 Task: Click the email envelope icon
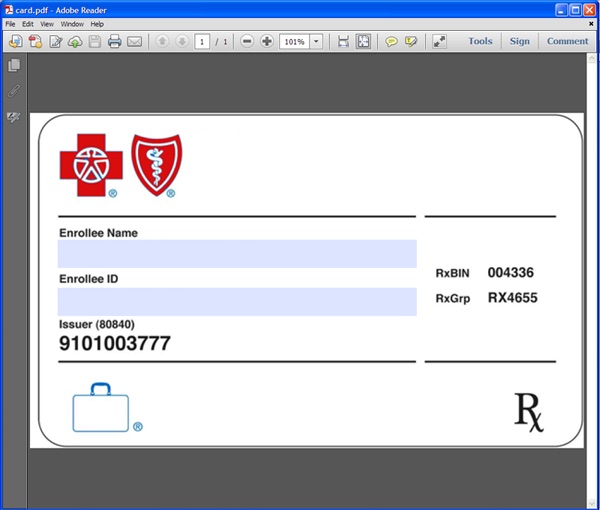(134, 41)
